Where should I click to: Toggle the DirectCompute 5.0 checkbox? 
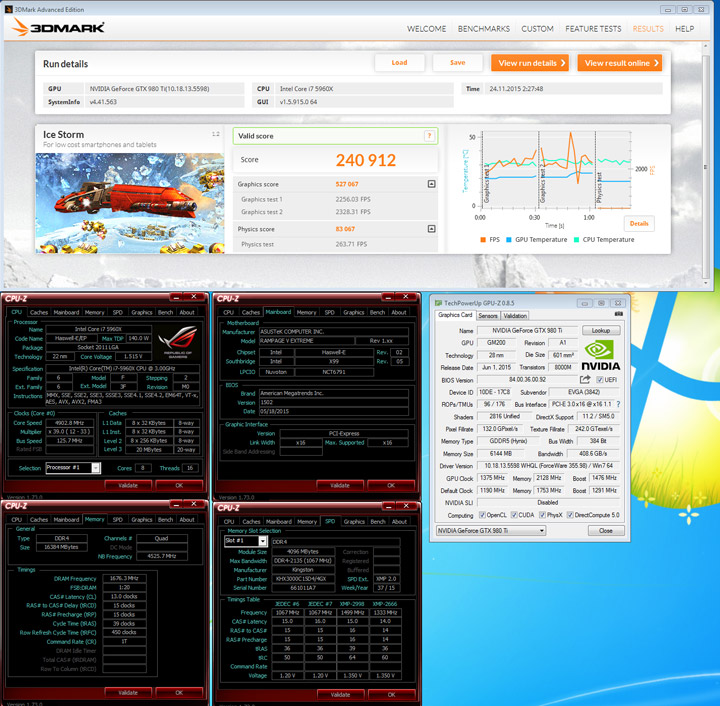point(570,515)
